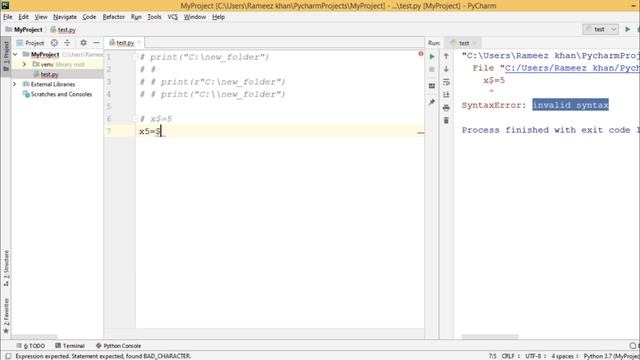Image resolution: width=640 pixels, height=360 pixels.
Task: Open the Code menu
Action: click(x=89, y=17)
